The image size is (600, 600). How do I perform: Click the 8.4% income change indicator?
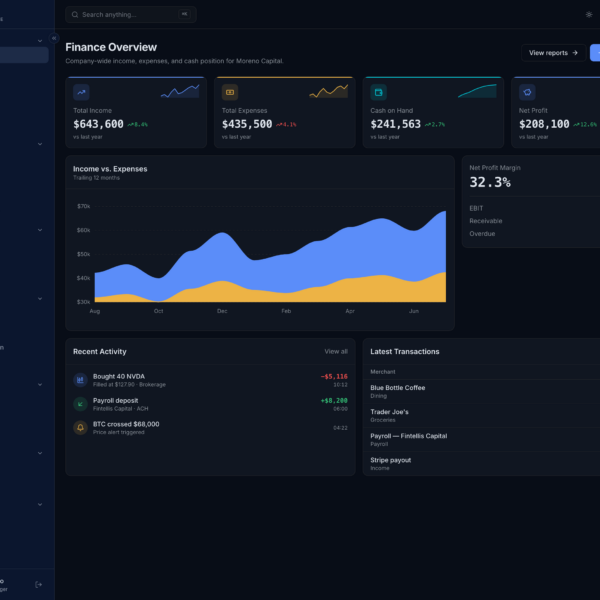tap(138, 124)
